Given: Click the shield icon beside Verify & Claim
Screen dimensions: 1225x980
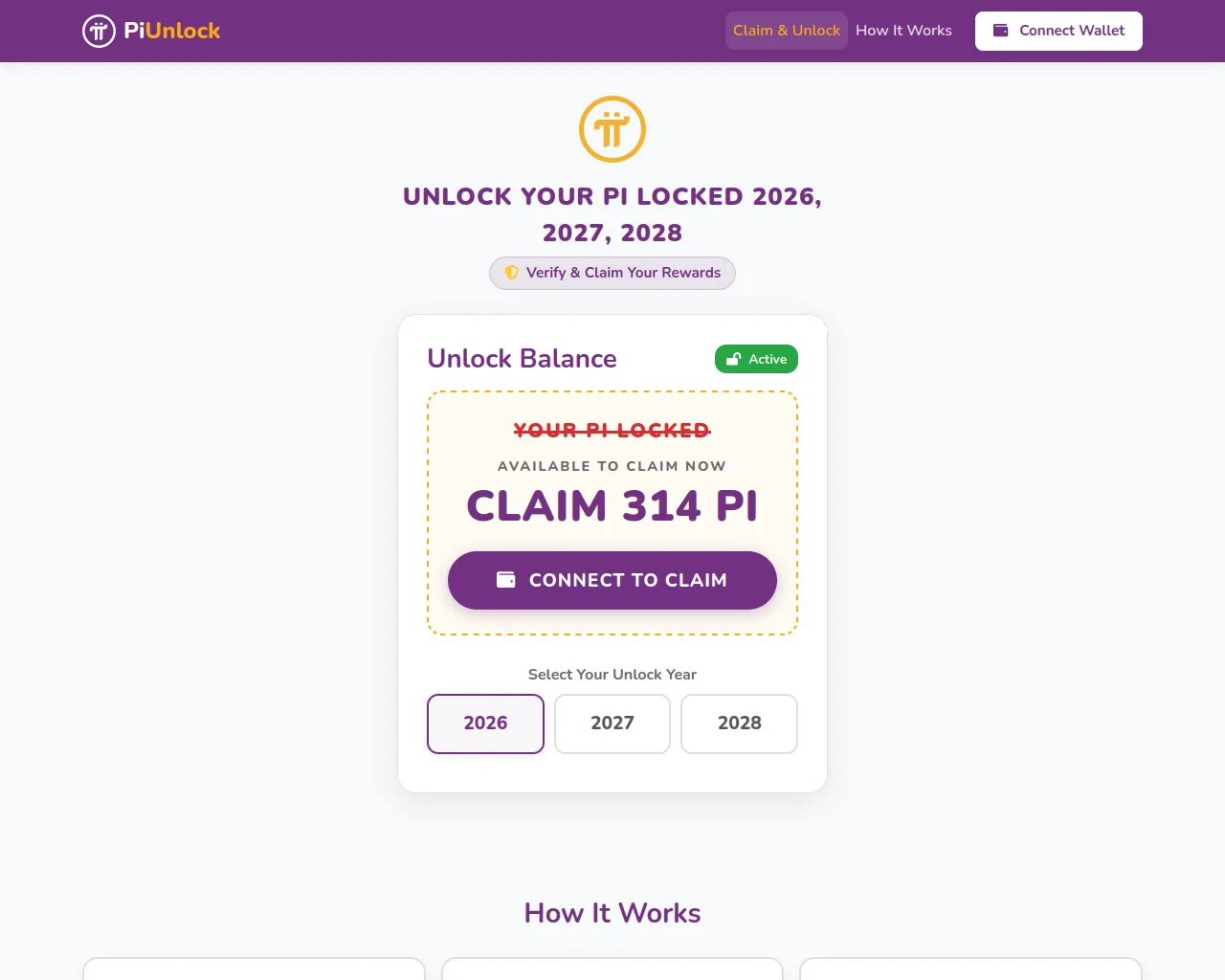Looking at the screenshot, I should click(x=512, y=273).
